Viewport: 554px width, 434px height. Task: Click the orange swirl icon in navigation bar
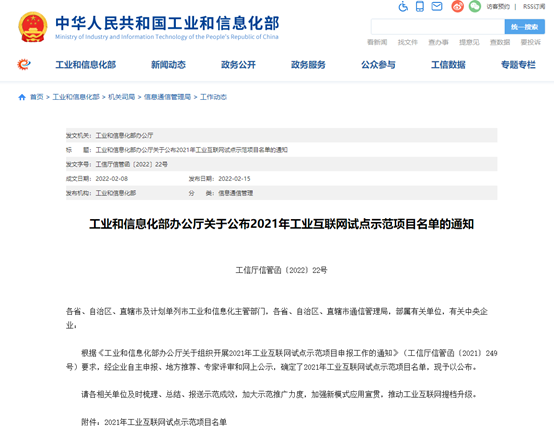click(24, 64)
